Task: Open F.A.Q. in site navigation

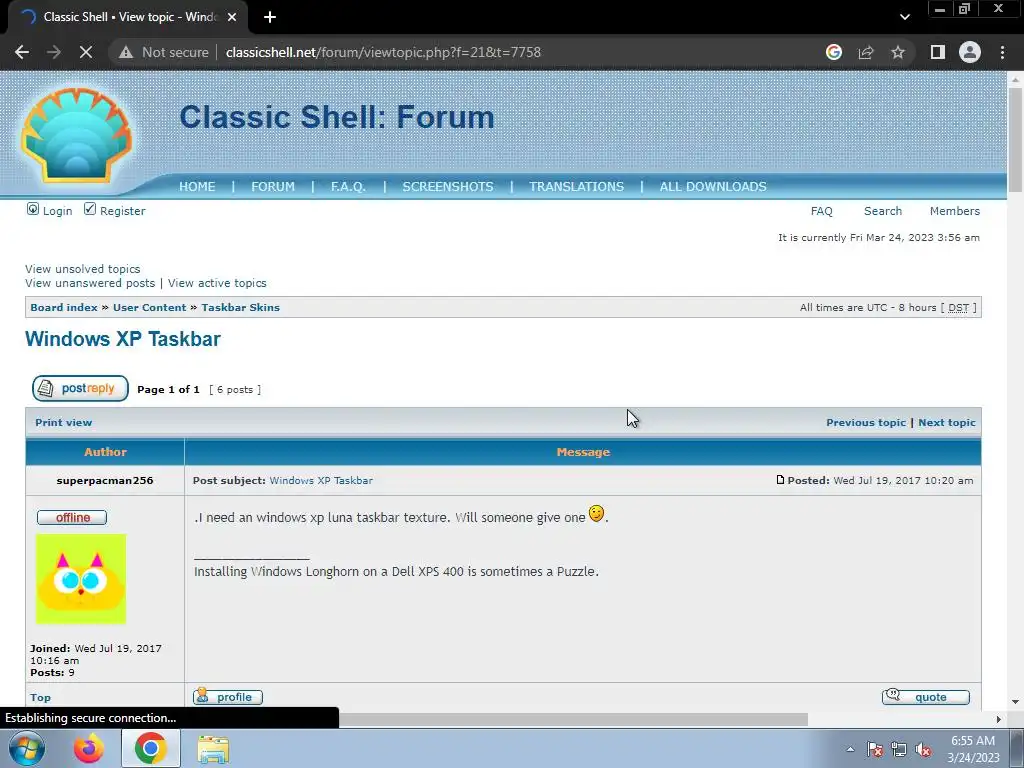Action: [x=348, y=187]
